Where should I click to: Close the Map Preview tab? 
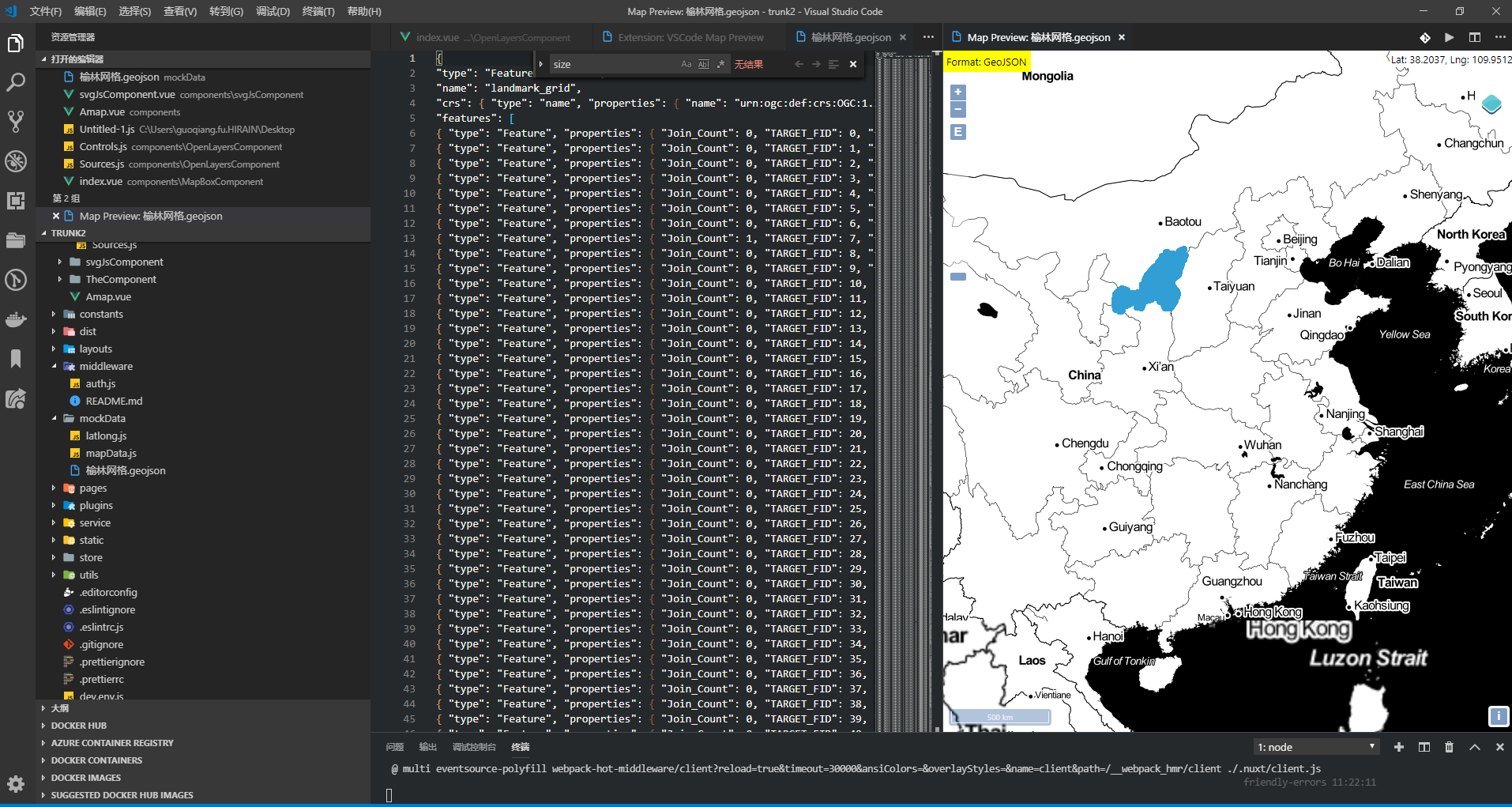[1121, 37]
